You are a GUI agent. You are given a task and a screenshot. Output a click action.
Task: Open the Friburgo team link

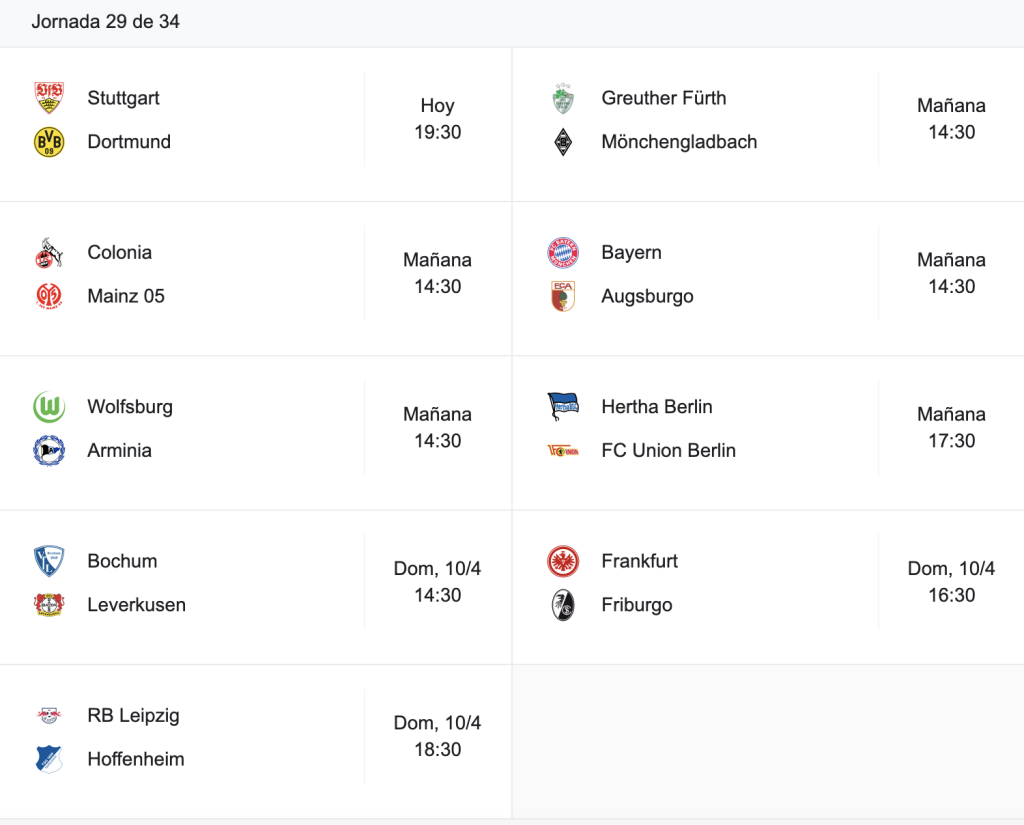point(637,605)
